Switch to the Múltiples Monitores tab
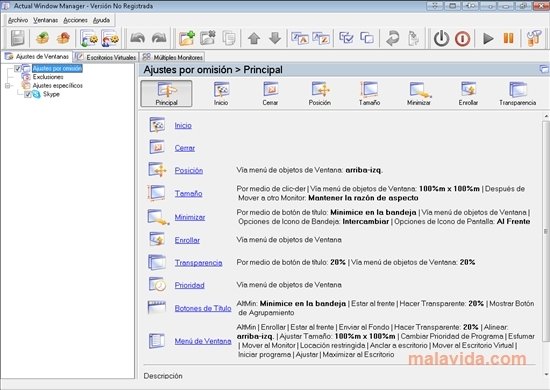Viewport: 550px width, 390px height. (172, 57)
